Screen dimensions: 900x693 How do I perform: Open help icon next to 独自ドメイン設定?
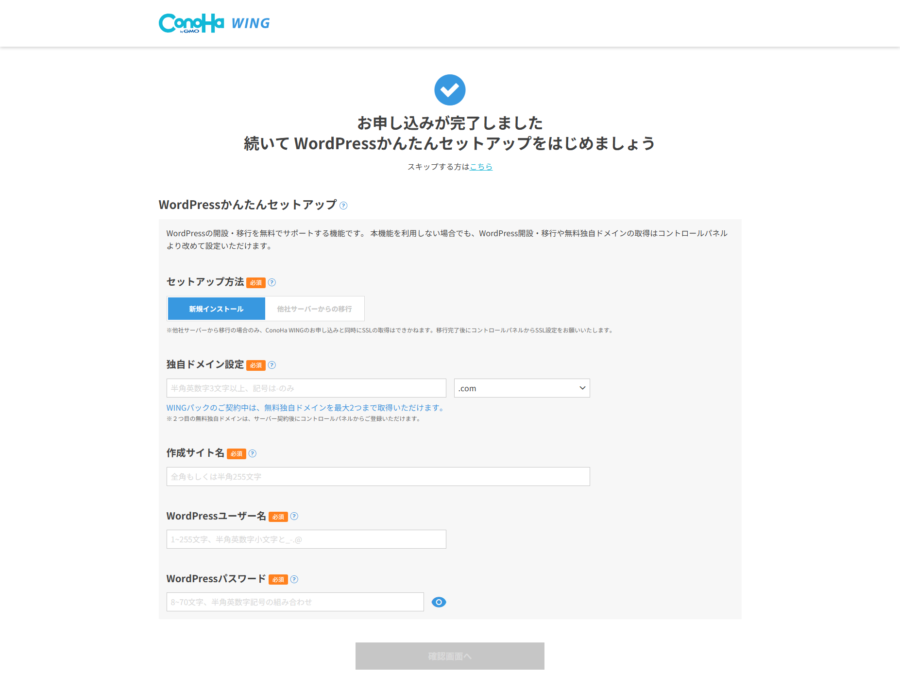click(x=272, y=365)
